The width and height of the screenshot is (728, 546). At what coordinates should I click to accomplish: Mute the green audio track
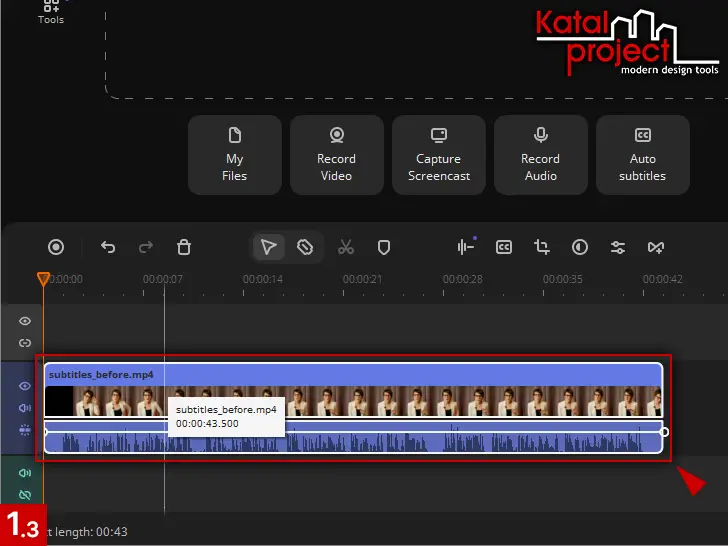coord(25,474)
